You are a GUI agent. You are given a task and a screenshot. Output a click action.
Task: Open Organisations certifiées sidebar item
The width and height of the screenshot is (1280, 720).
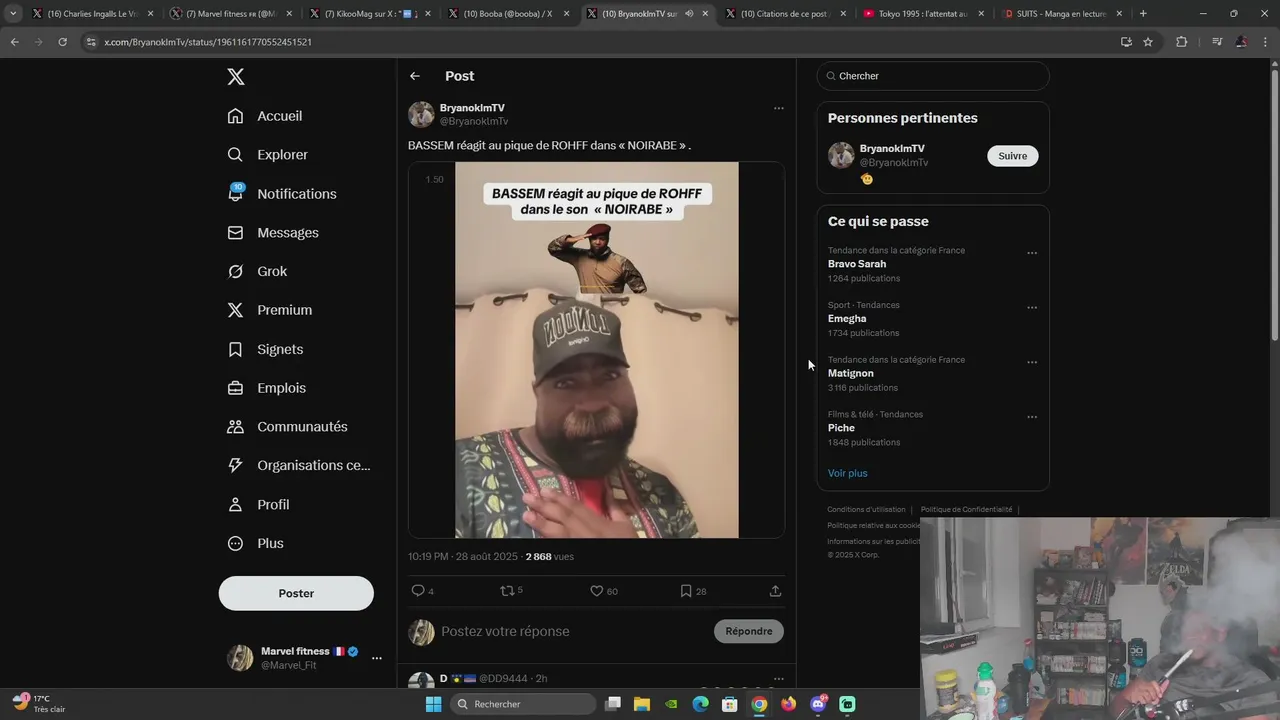coord(299,466)
